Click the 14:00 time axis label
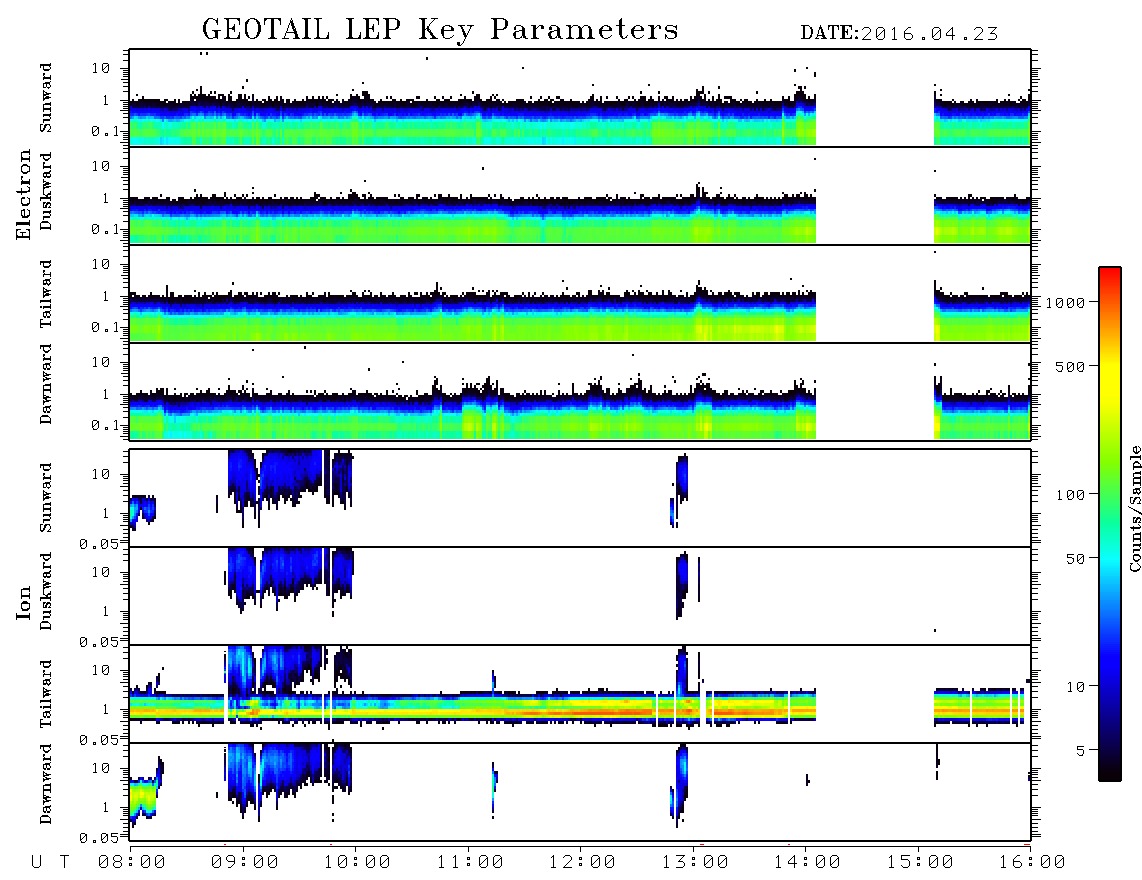Screen dimensions: 1142x880 click(807, 863)
